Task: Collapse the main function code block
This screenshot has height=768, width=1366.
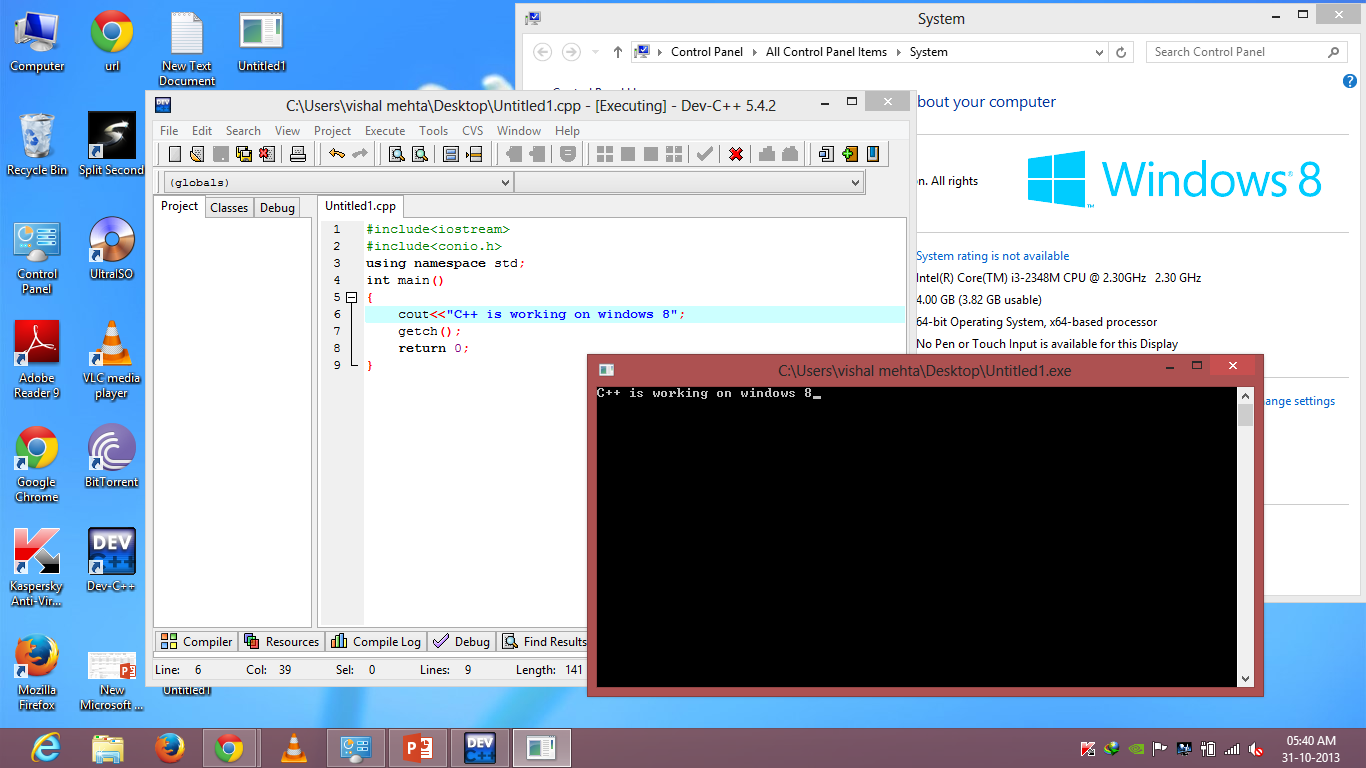Action: pyautogui.click(x=352, y=297)
